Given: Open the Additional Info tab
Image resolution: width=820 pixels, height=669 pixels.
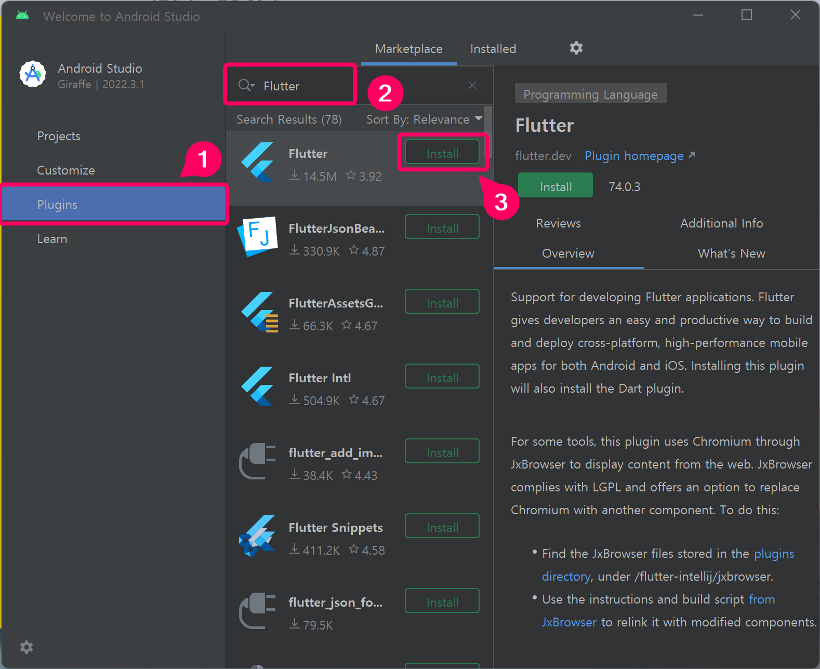Looking at the screenshot, I should click(721, 223).
